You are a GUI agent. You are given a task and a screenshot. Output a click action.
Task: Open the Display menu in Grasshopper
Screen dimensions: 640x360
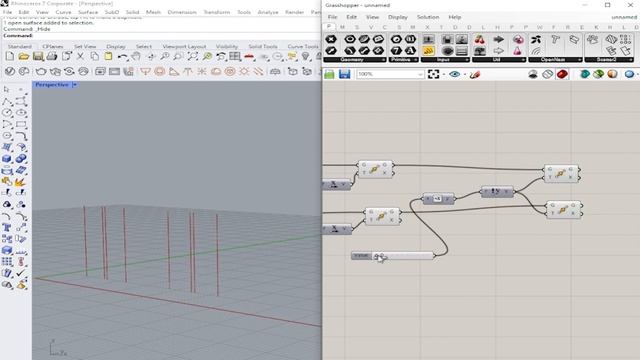click(398, 17)
